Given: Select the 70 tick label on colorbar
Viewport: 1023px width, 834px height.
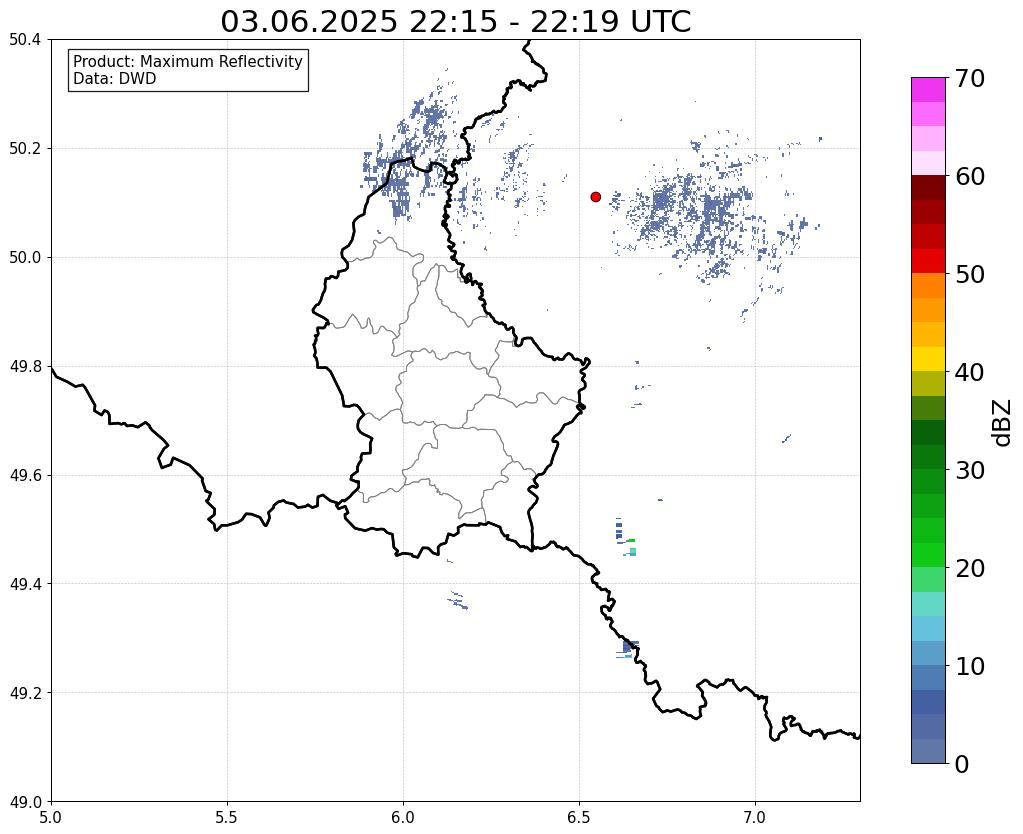Looking at the screenshot, I should 970,78.
